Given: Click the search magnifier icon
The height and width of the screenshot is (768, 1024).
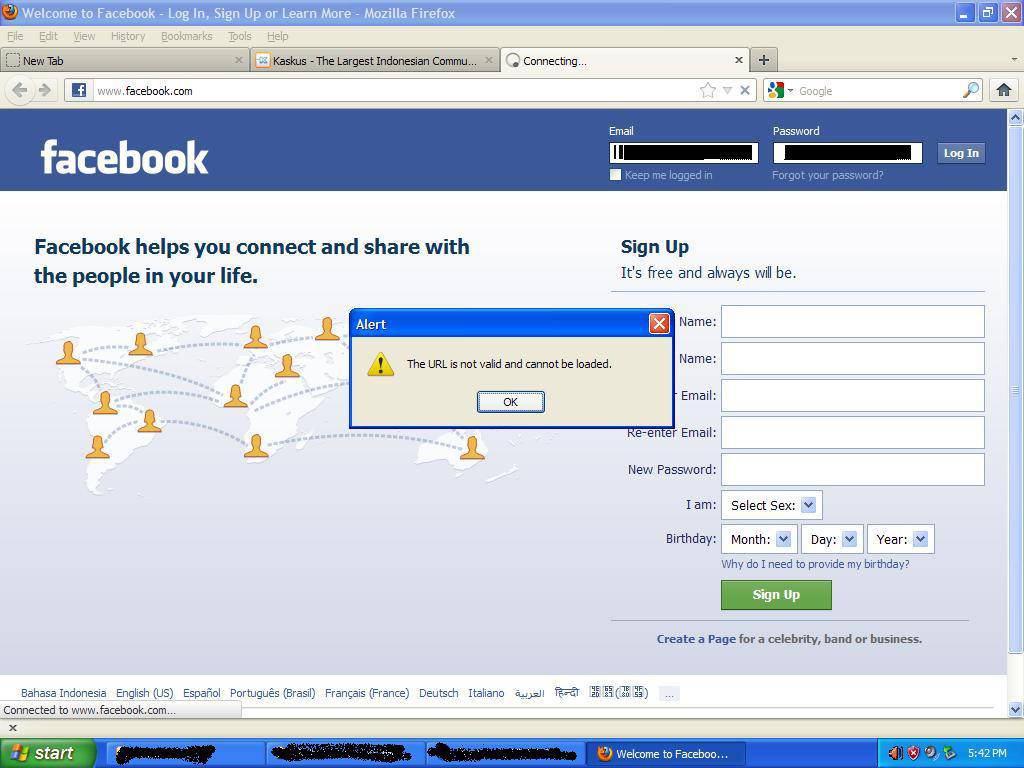Looking at the screenshot, I should [971, 90].
